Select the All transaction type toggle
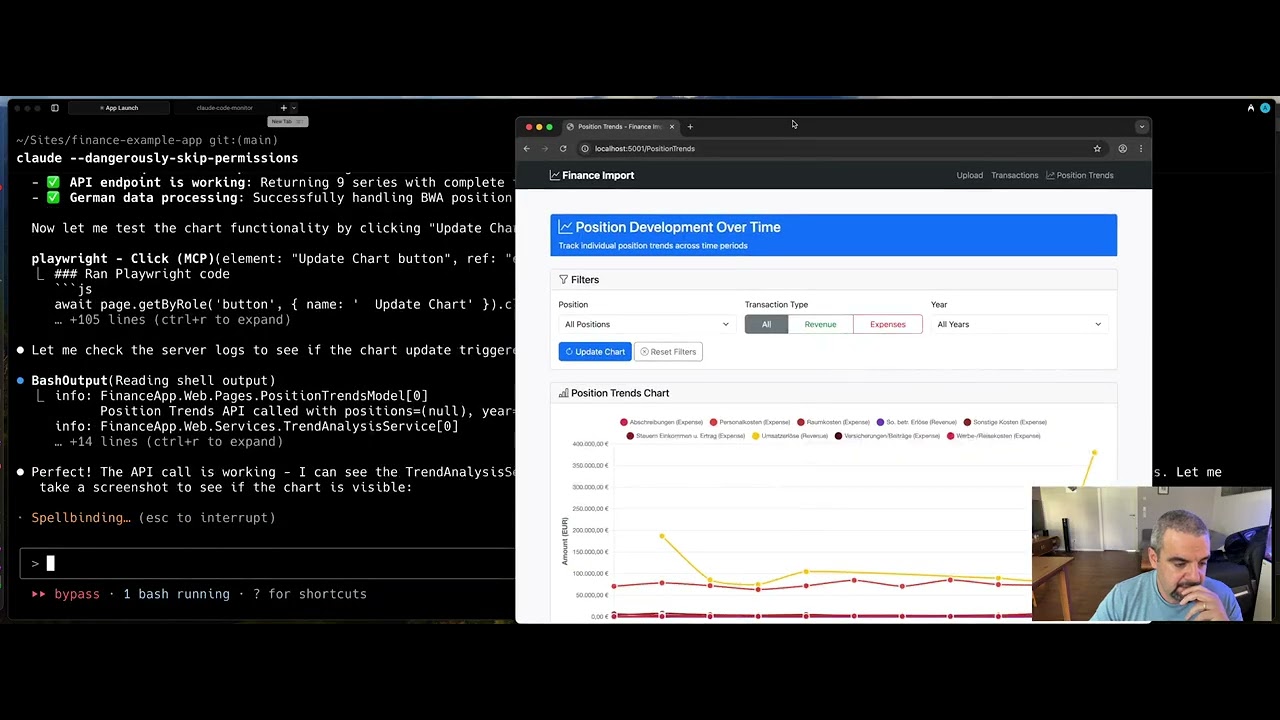This screenshot has height=720, width=1280. 766,324
